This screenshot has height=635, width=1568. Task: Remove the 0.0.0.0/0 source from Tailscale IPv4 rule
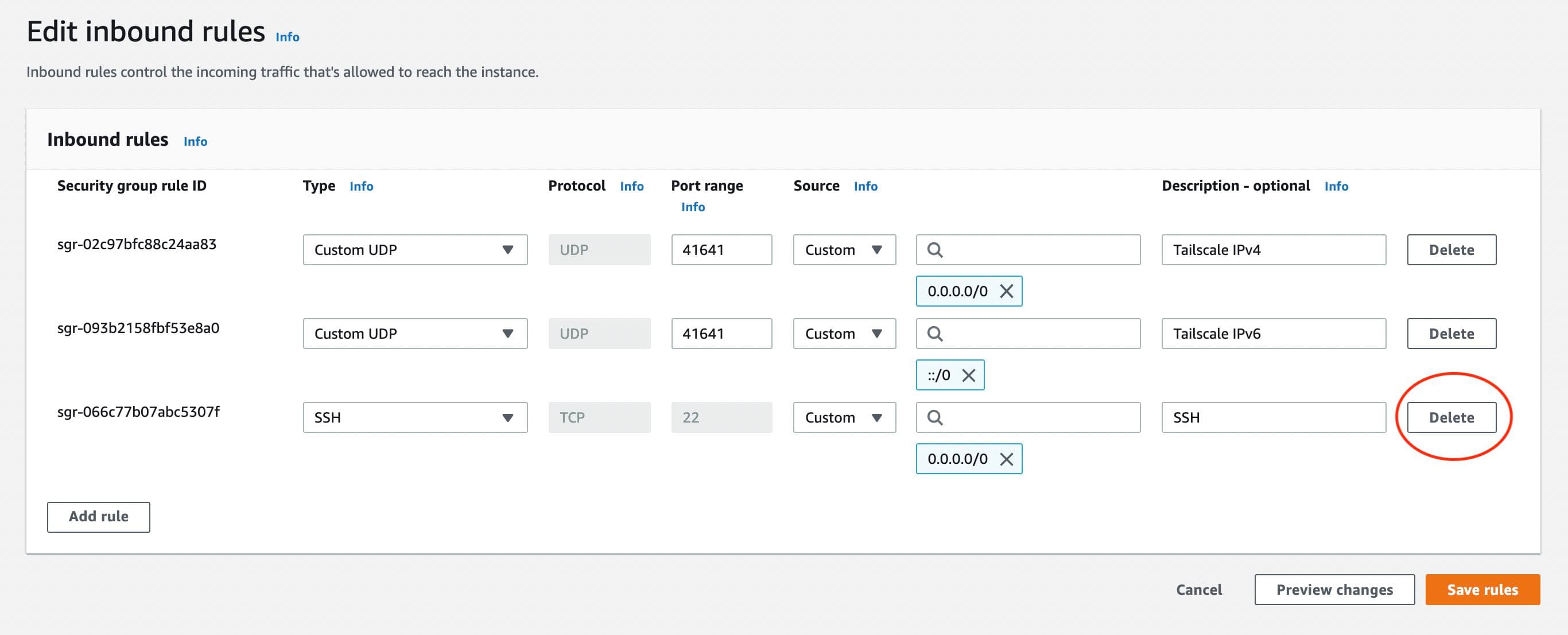1006,291
